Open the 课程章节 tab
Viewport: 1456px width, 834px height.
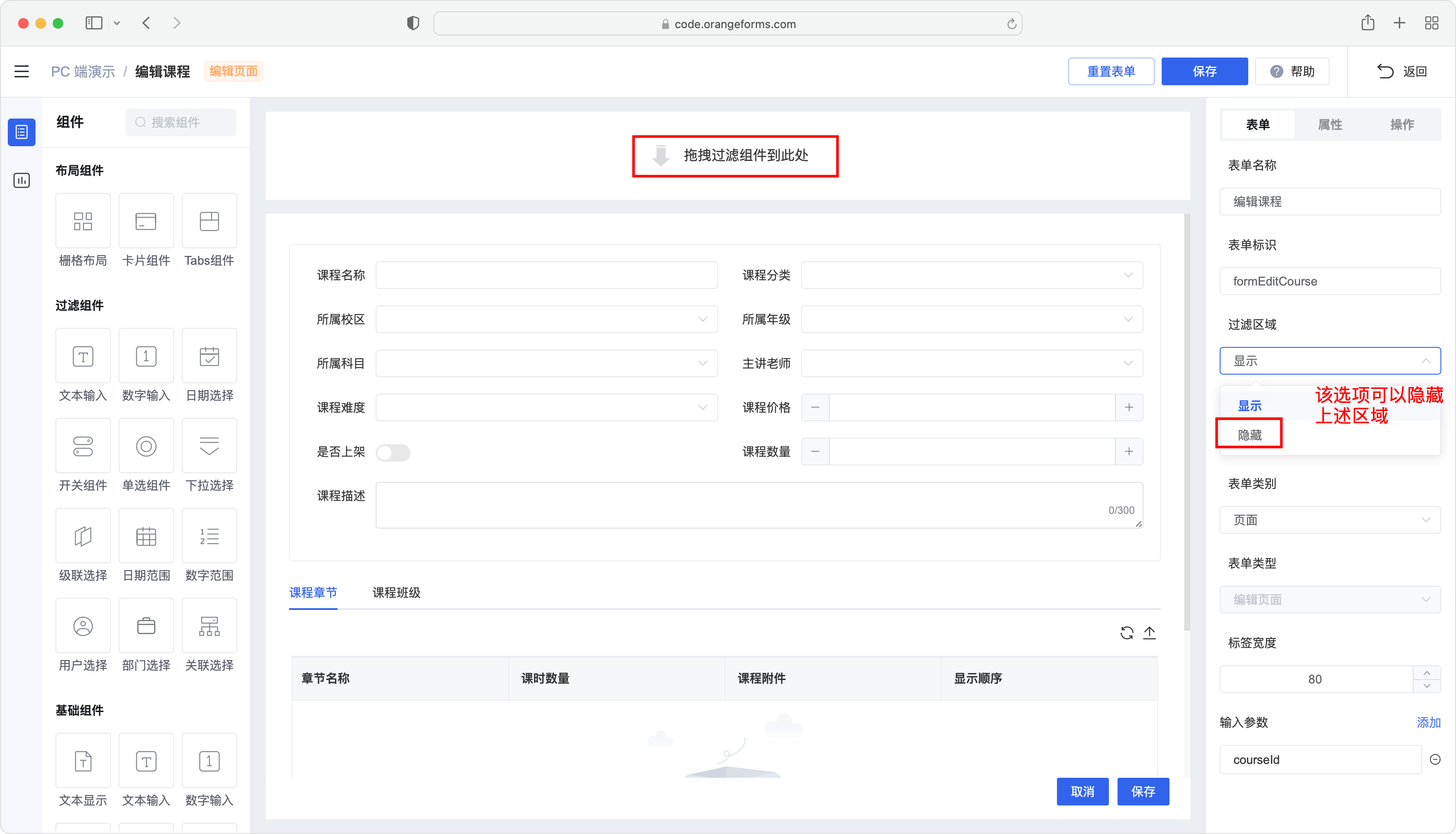tap(313, 593)
